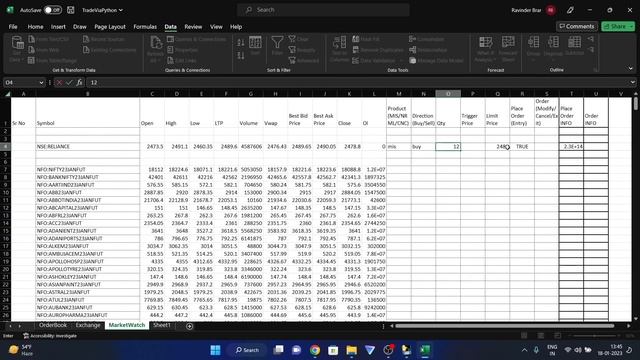Viewport: 640px width, 360px height.
Task: Save the workbook with Save icon
Action: click(71, 10)
